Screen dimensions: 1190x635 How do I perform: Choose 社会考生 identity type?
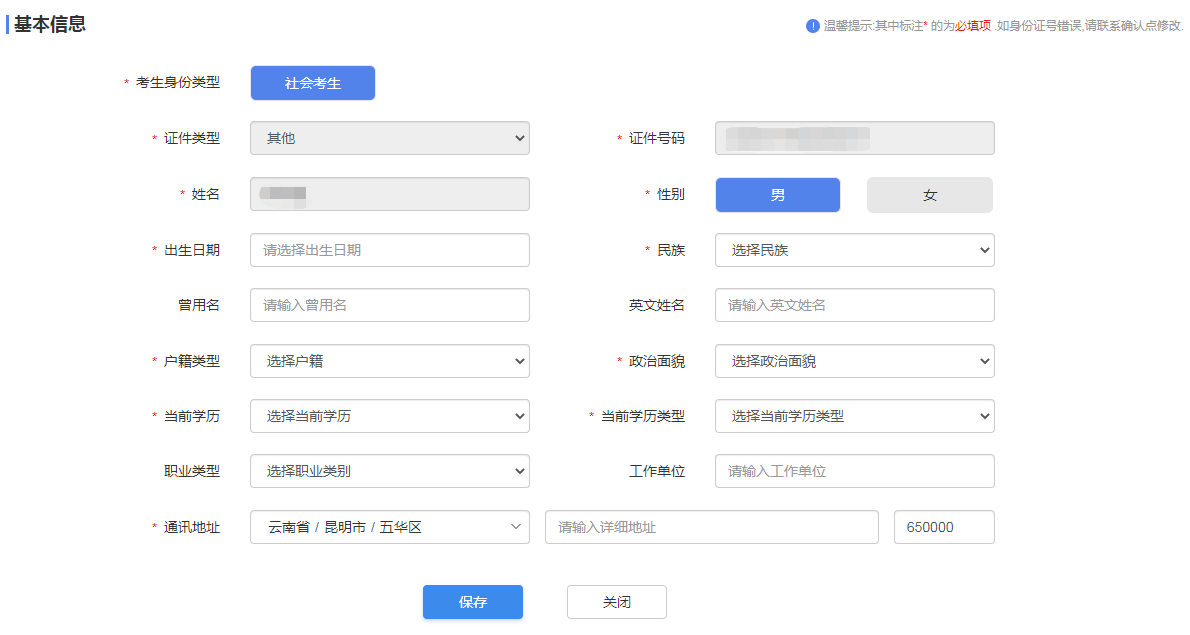[312, 83]
